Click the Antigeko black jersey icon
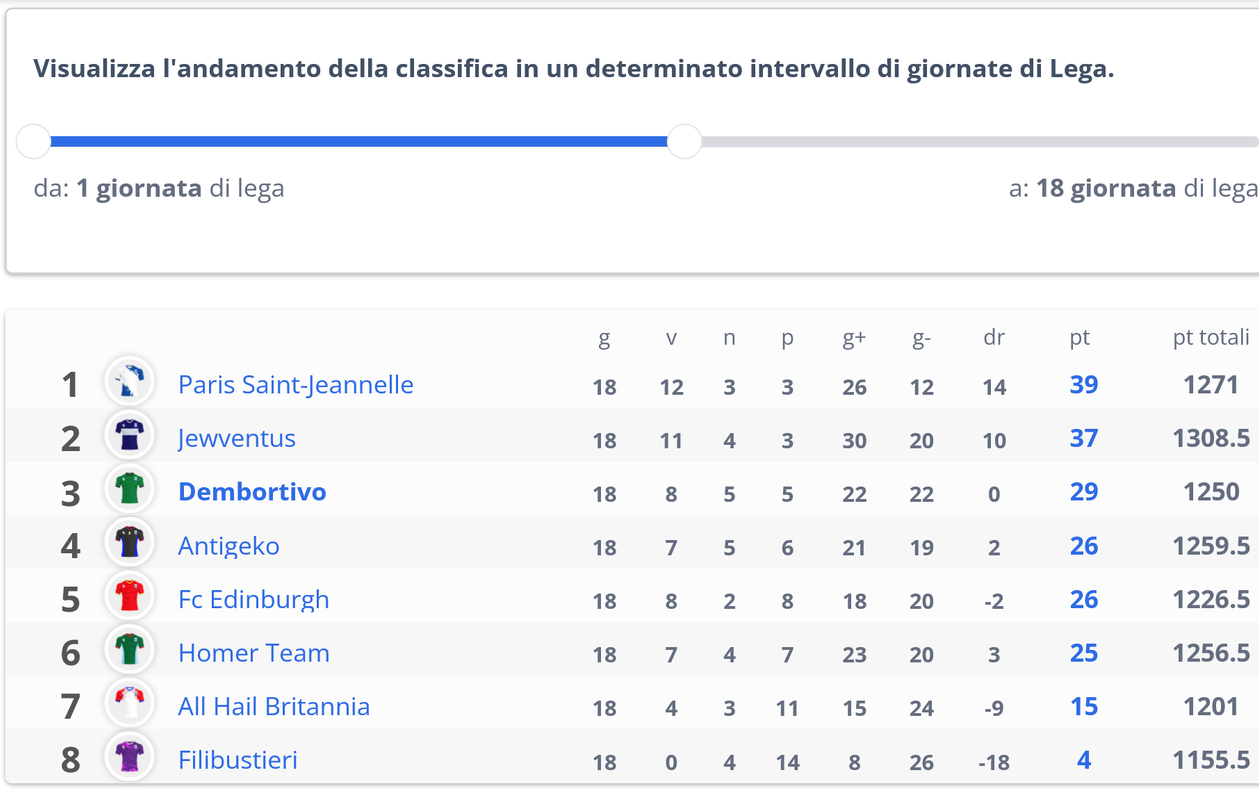This screenshot has height=800, width=1259. coord(130,545)
